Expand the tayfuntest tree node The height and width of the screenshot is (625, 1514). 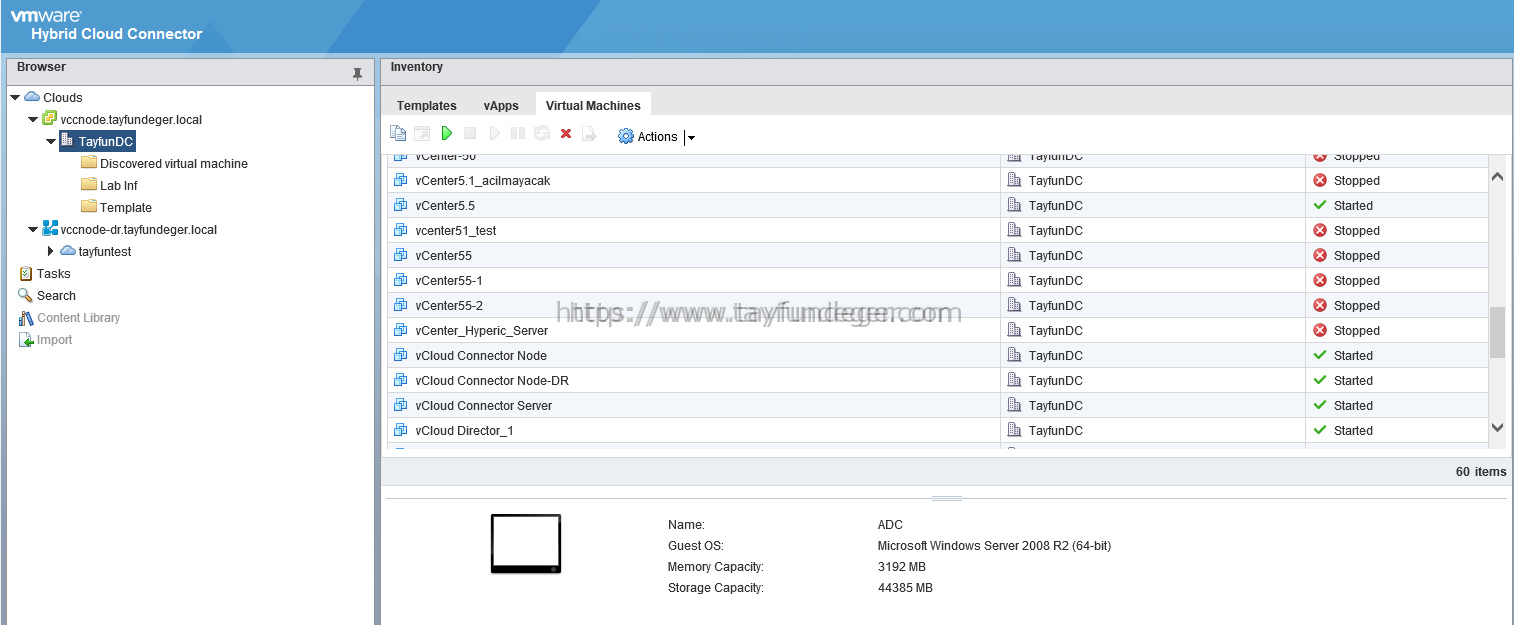tap(51, 252)
